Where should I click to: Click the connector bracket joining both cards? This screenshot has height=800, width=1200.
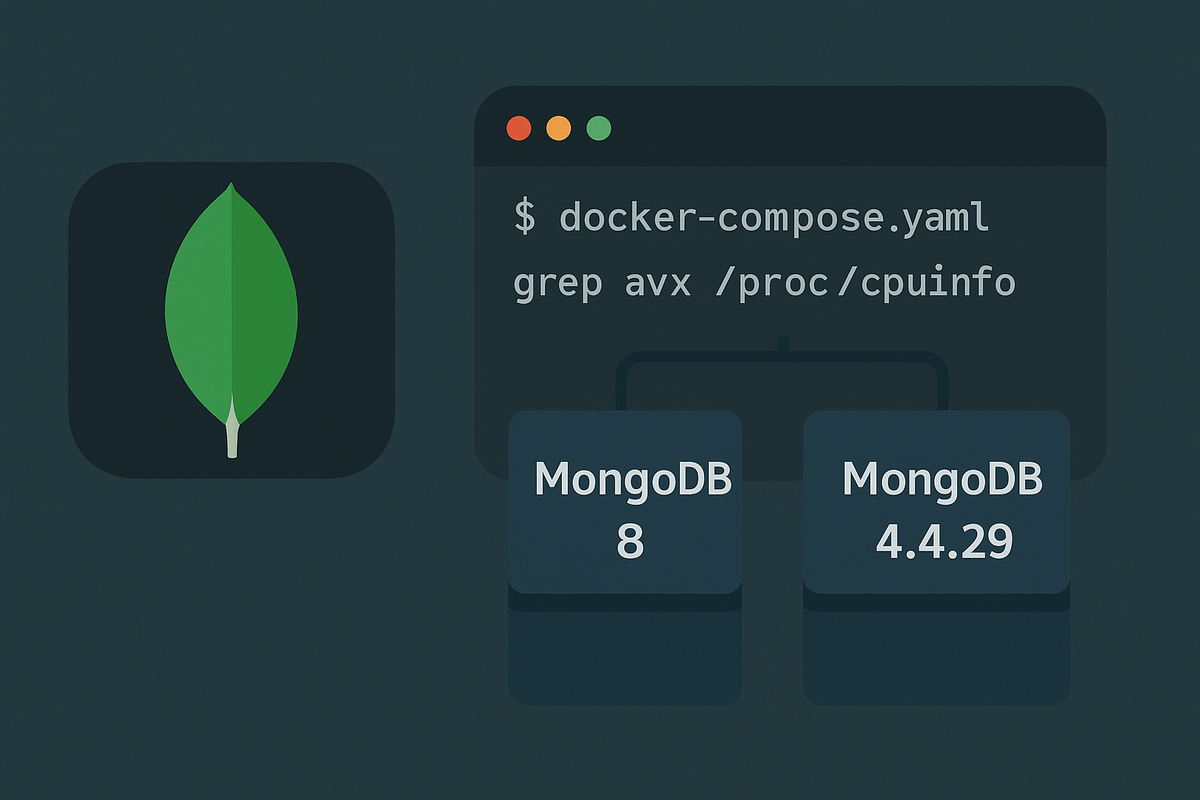coord(782,360)
